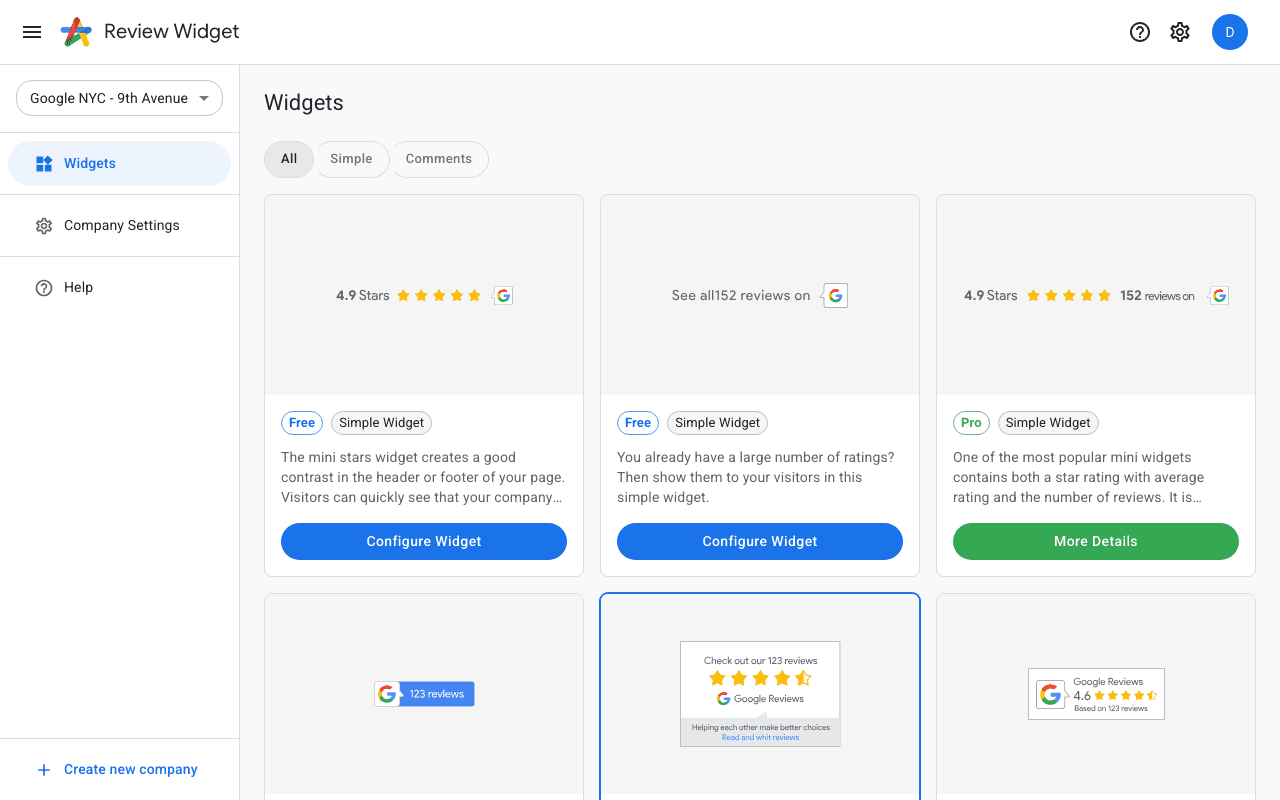Click the Company Settings gear icon
Image resolution: width=1280 pixels, height=800 pixels.
click(44, 225)
